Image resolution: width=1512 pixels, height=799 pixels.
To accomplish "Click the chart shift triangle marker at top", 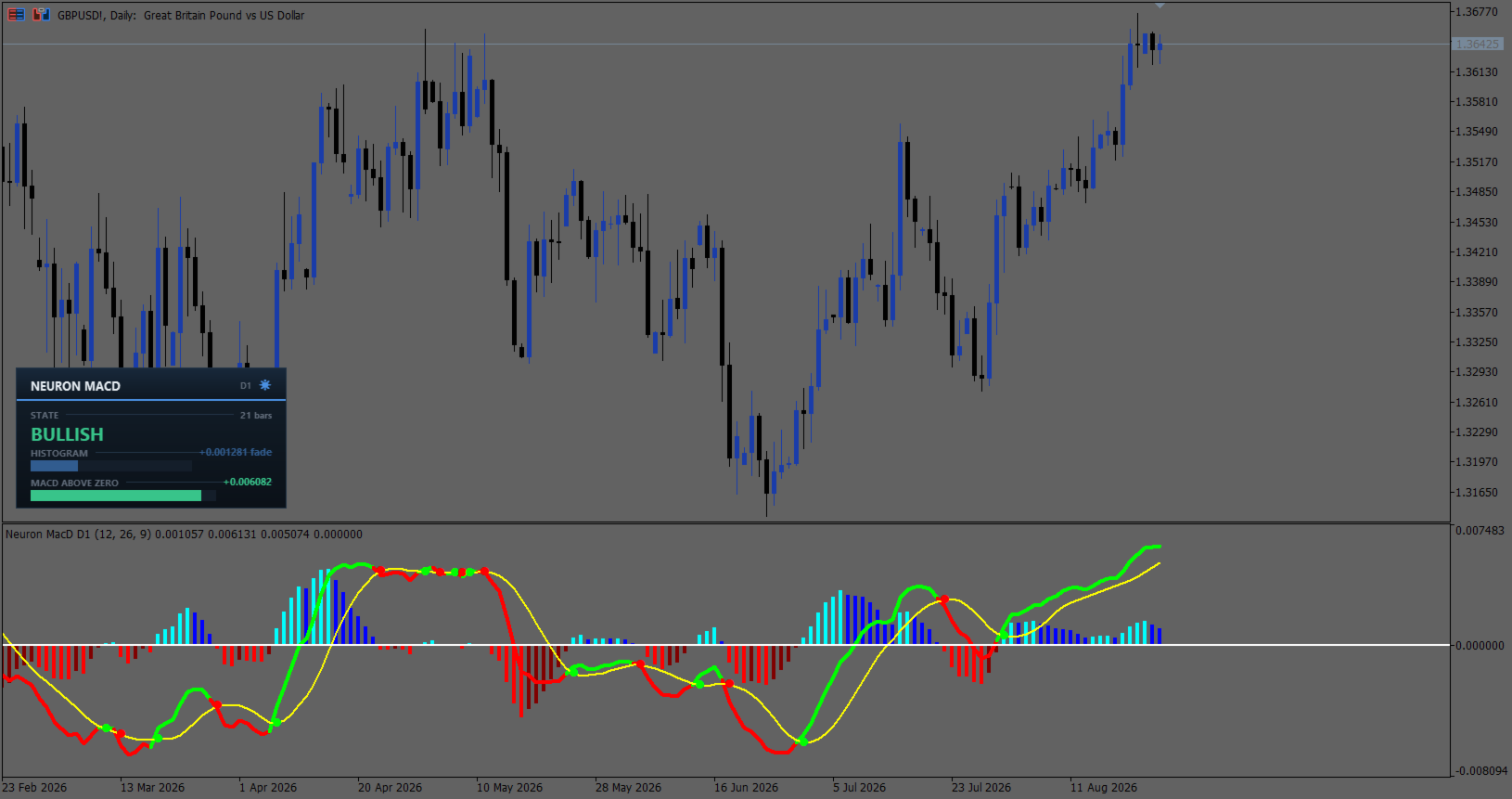I will [x=1160, y=6].
